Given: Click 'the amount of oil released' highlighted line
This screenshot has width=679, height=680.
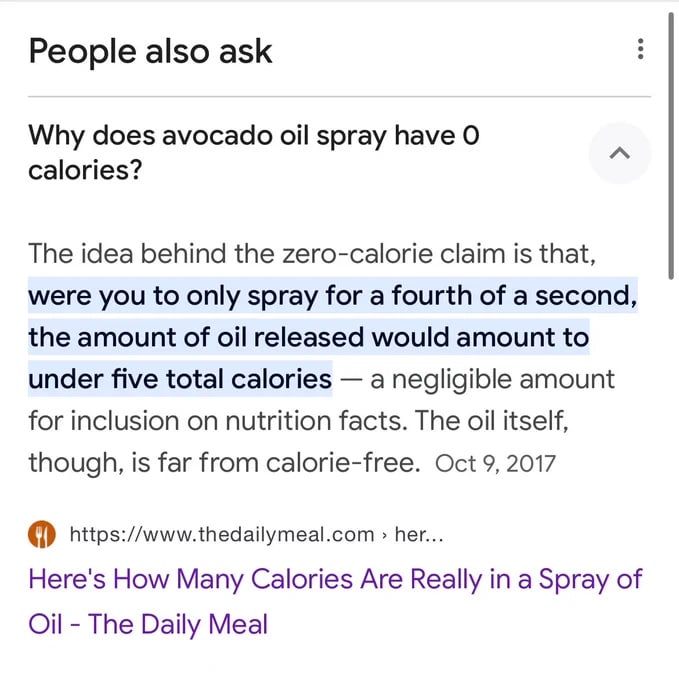Looking at the screenshot, I should [308, 337].
